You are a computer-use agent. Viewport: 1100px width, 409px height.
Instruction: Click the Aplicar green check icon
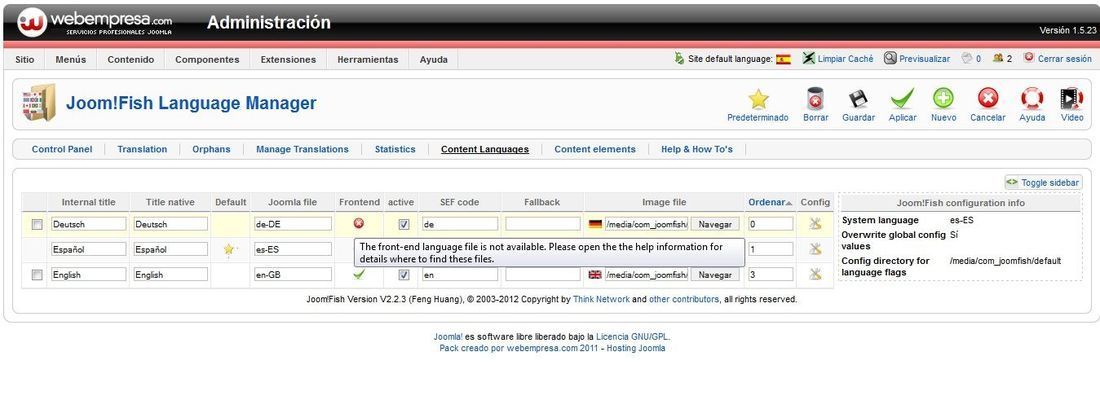902,99
